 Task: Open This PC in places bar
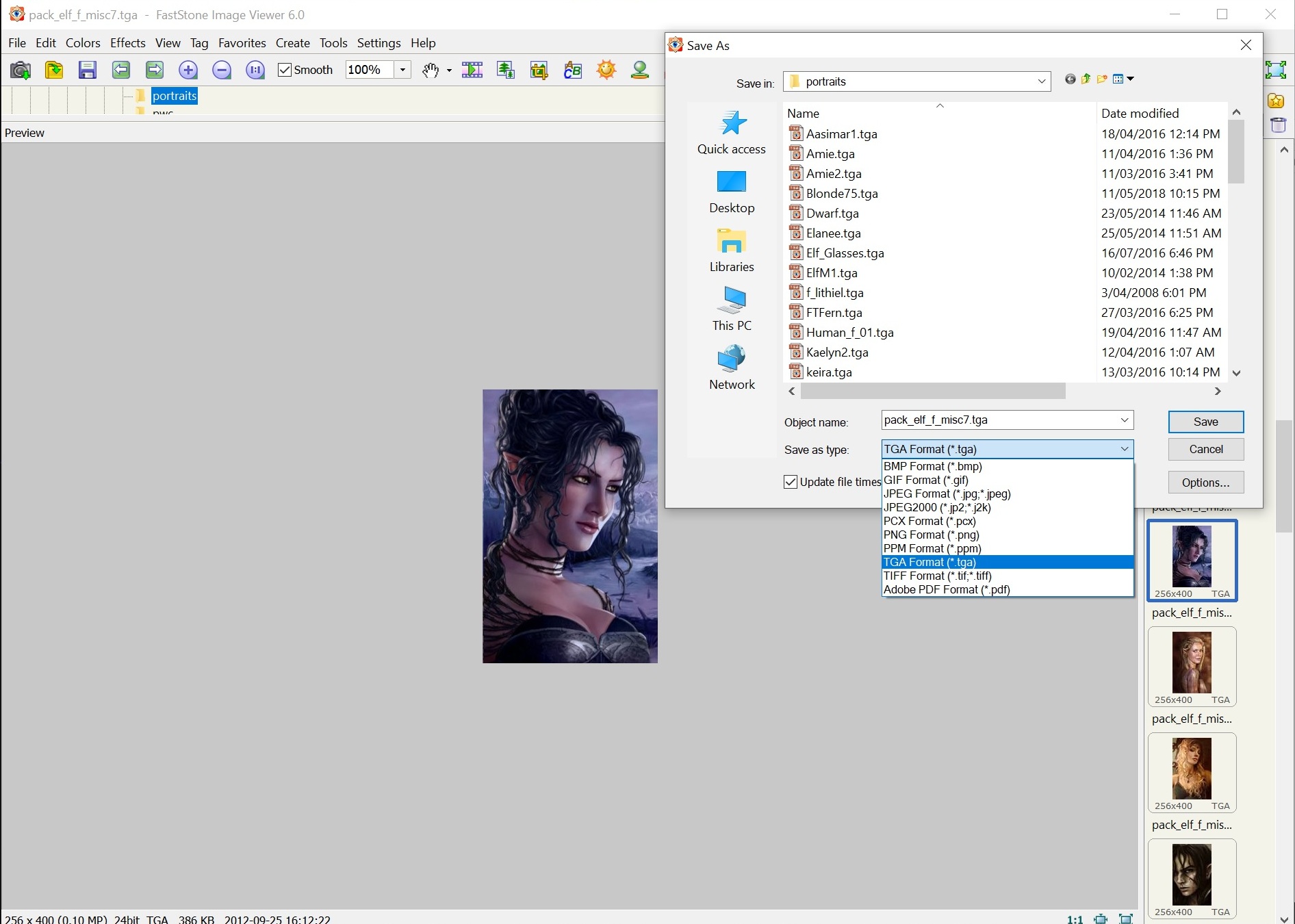(732, 309)
